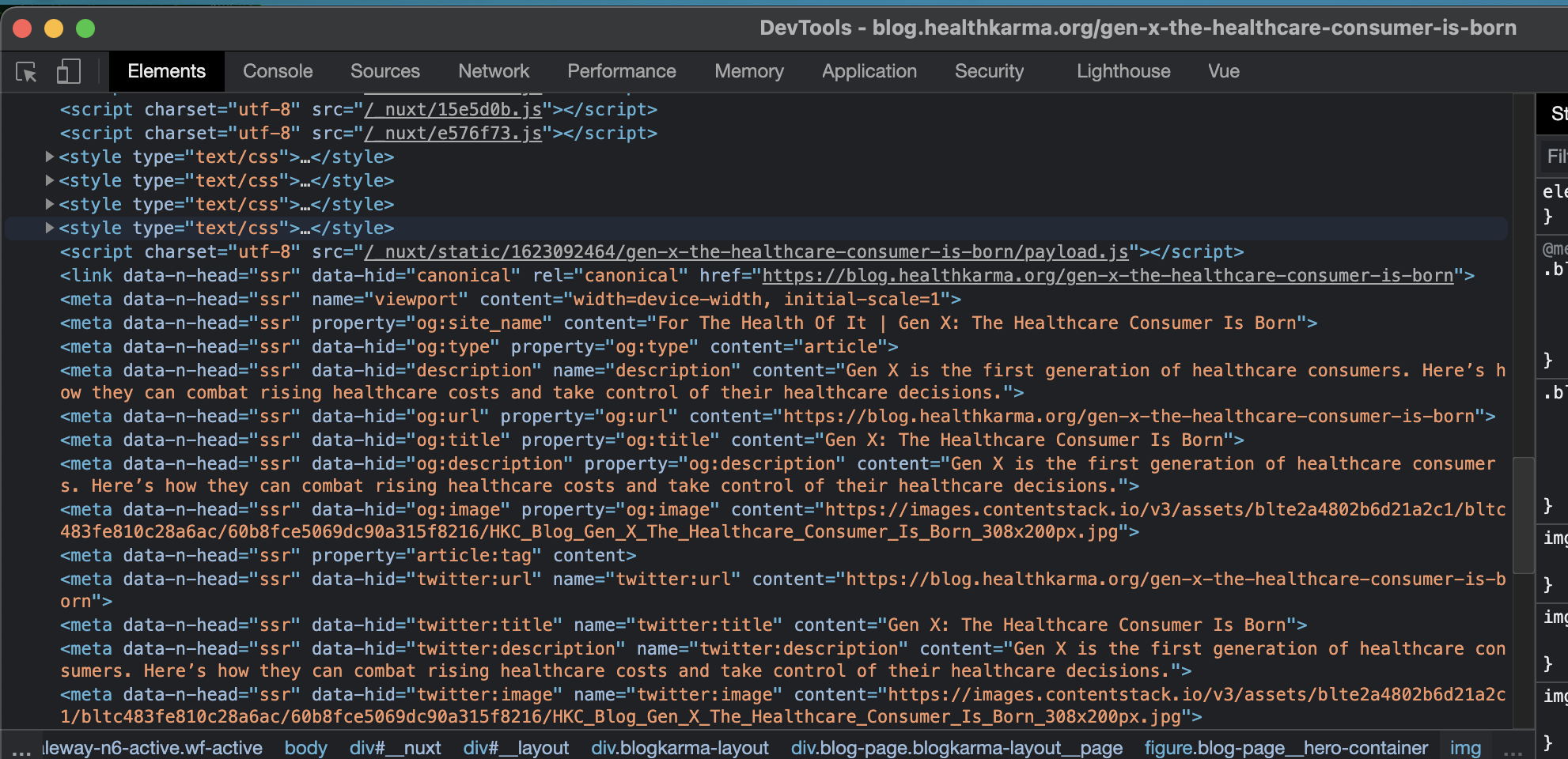This screenshot has width=1568, height=759.
Task: Expand the second collapsed style element
Action: point(50,180)
